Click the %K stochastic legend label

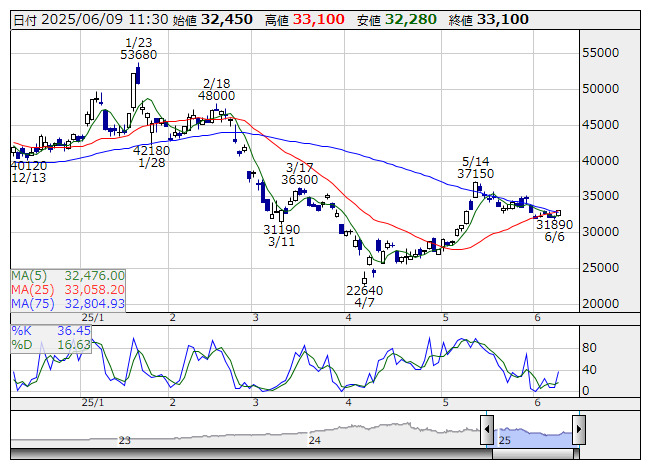[x=50, y=330]
